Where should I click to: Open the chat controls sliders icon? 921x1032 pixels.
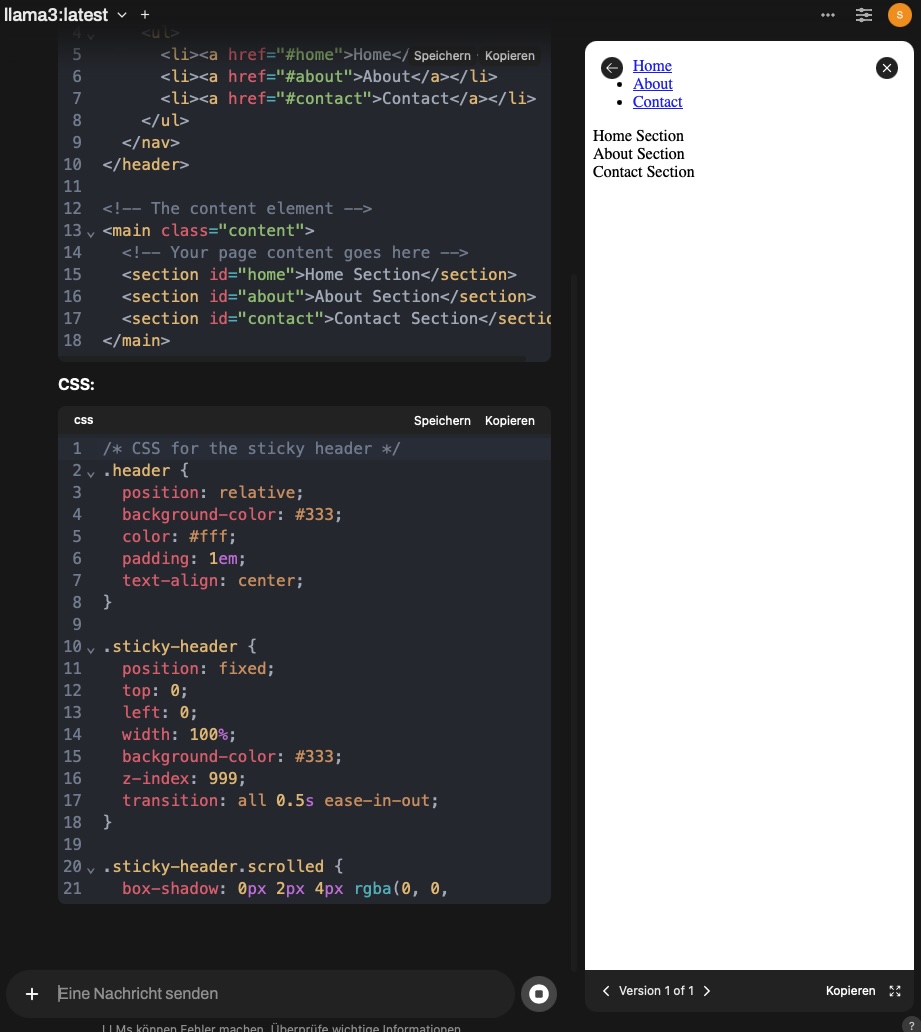click(x=864, y=15)
